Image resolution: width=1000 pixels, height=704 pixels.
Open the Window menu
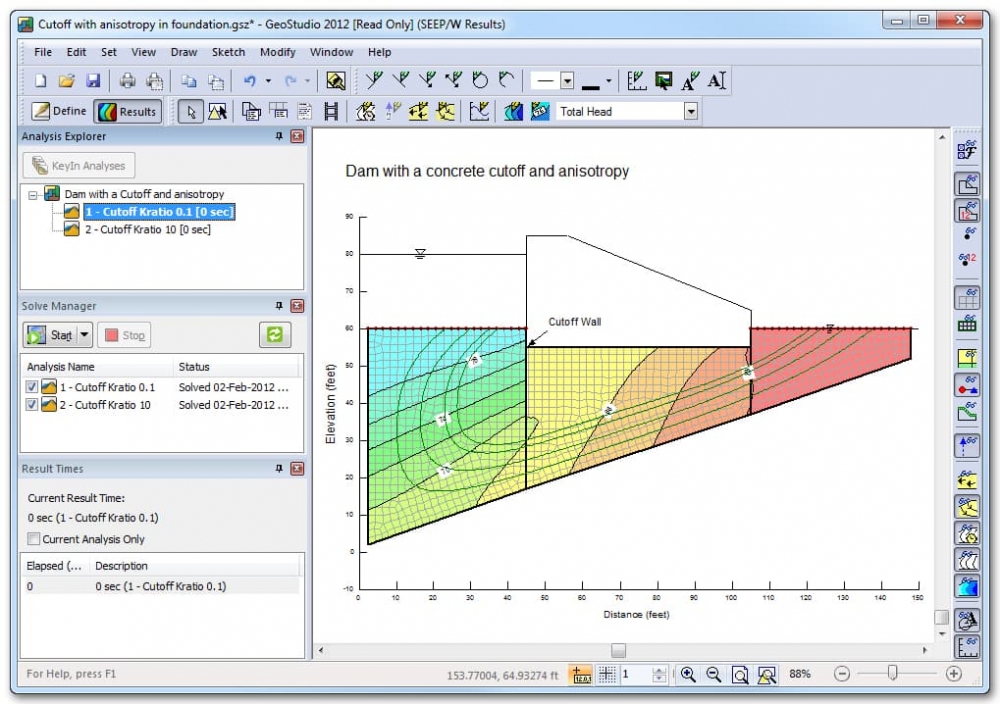(331, 52)
